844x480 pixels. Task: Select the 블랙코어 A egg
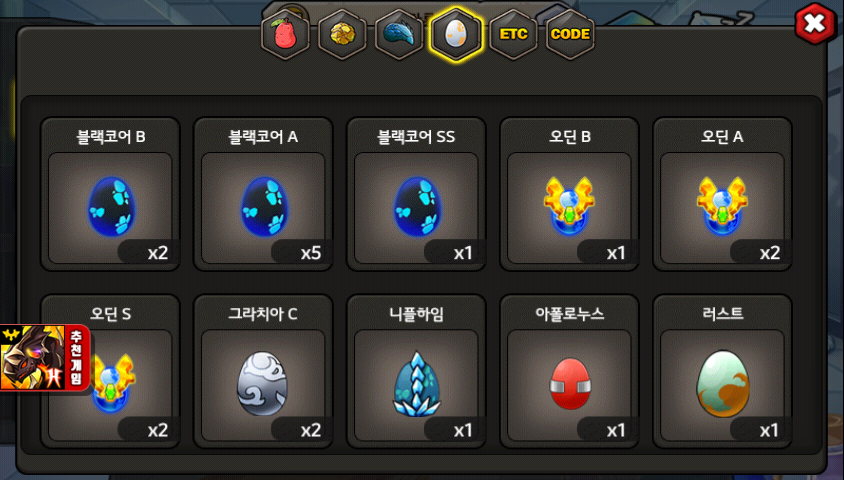263,194
